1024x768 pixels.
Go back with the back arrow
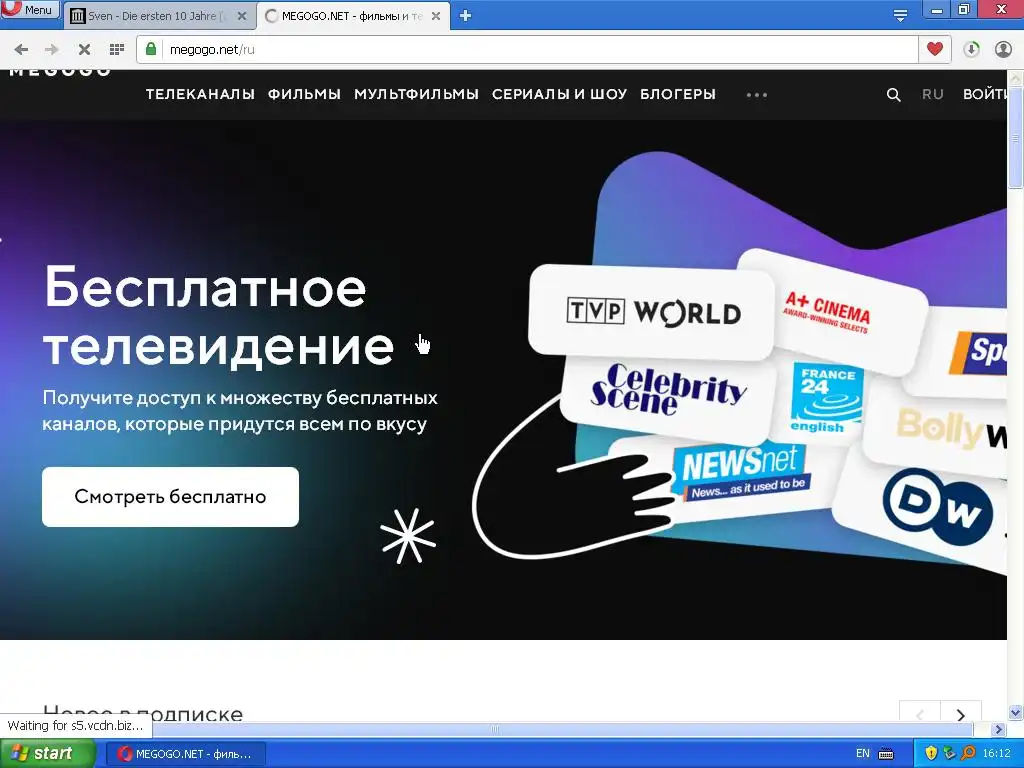point(21,49)
